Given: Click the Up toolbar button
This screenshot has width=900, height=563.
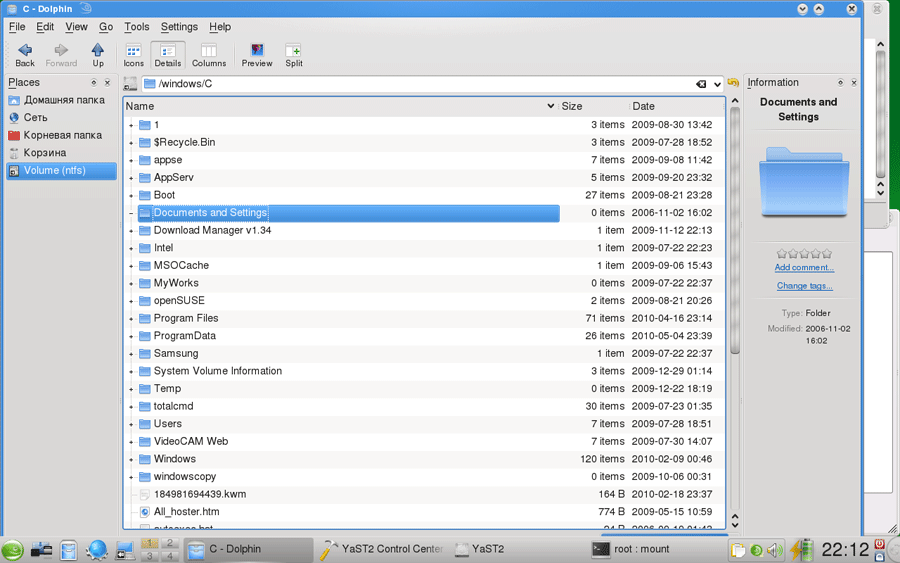Looking at the screenshot, I should pyautogui.click(x=98, y=55).
